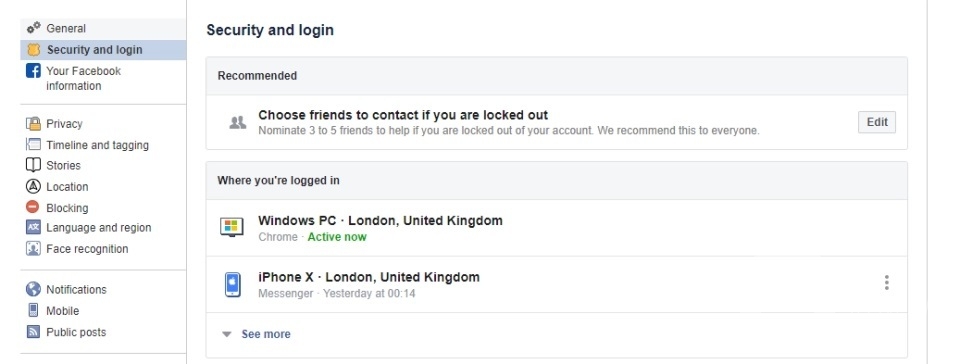Viewport: 960px width, 364px height.
Task: Go to Language and region settings
Action: 99,228
